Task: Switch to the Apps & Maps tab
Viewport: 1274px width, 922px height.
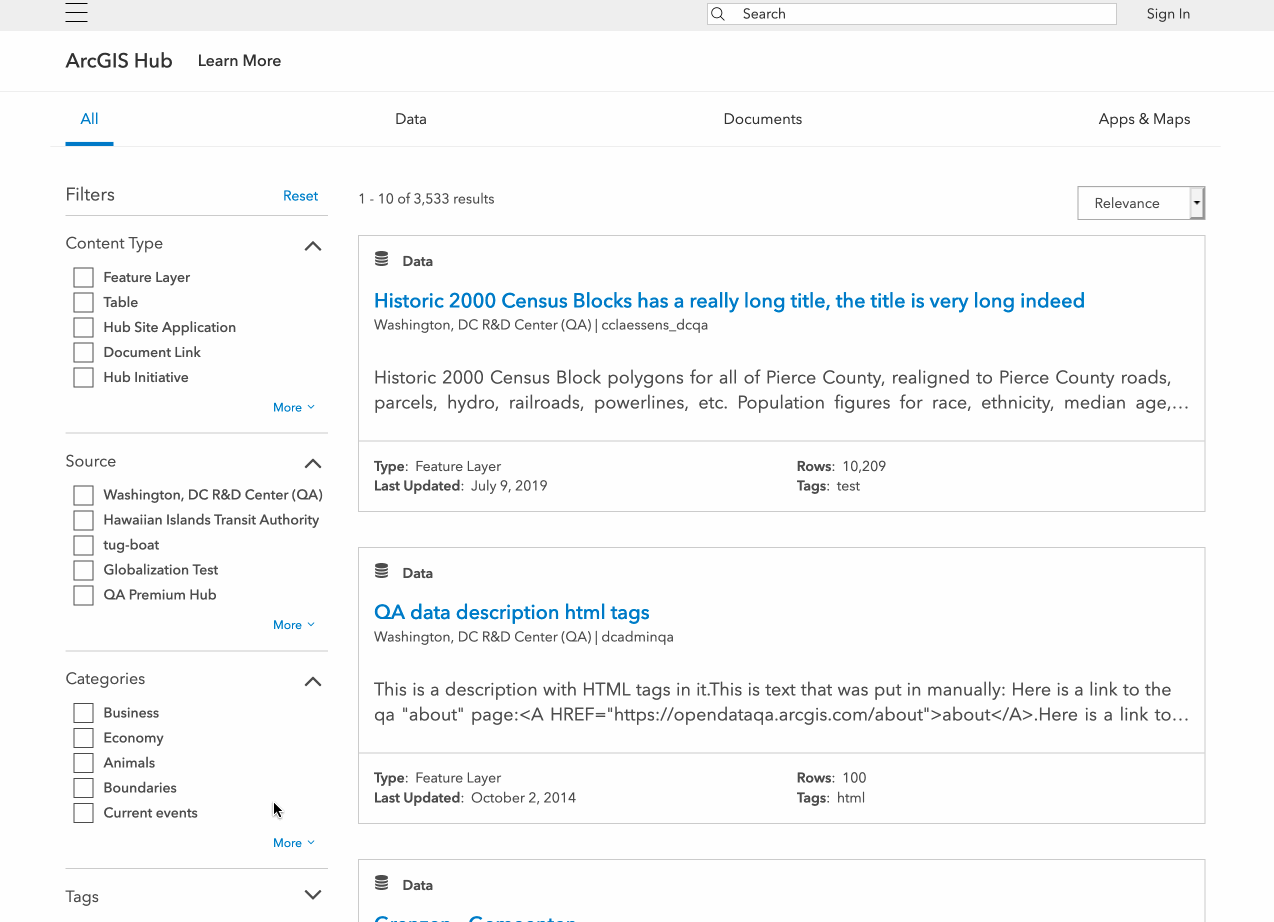Action: [1144, 119]
